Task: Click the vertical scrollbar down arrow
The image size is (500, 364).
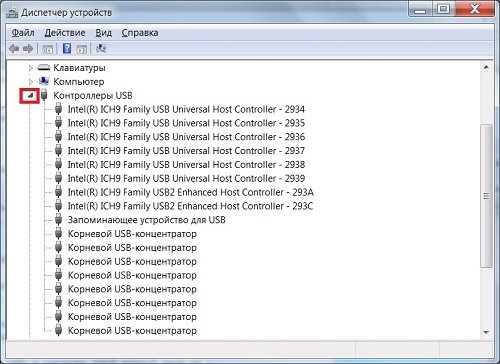Action: click(x=486, y=332)
